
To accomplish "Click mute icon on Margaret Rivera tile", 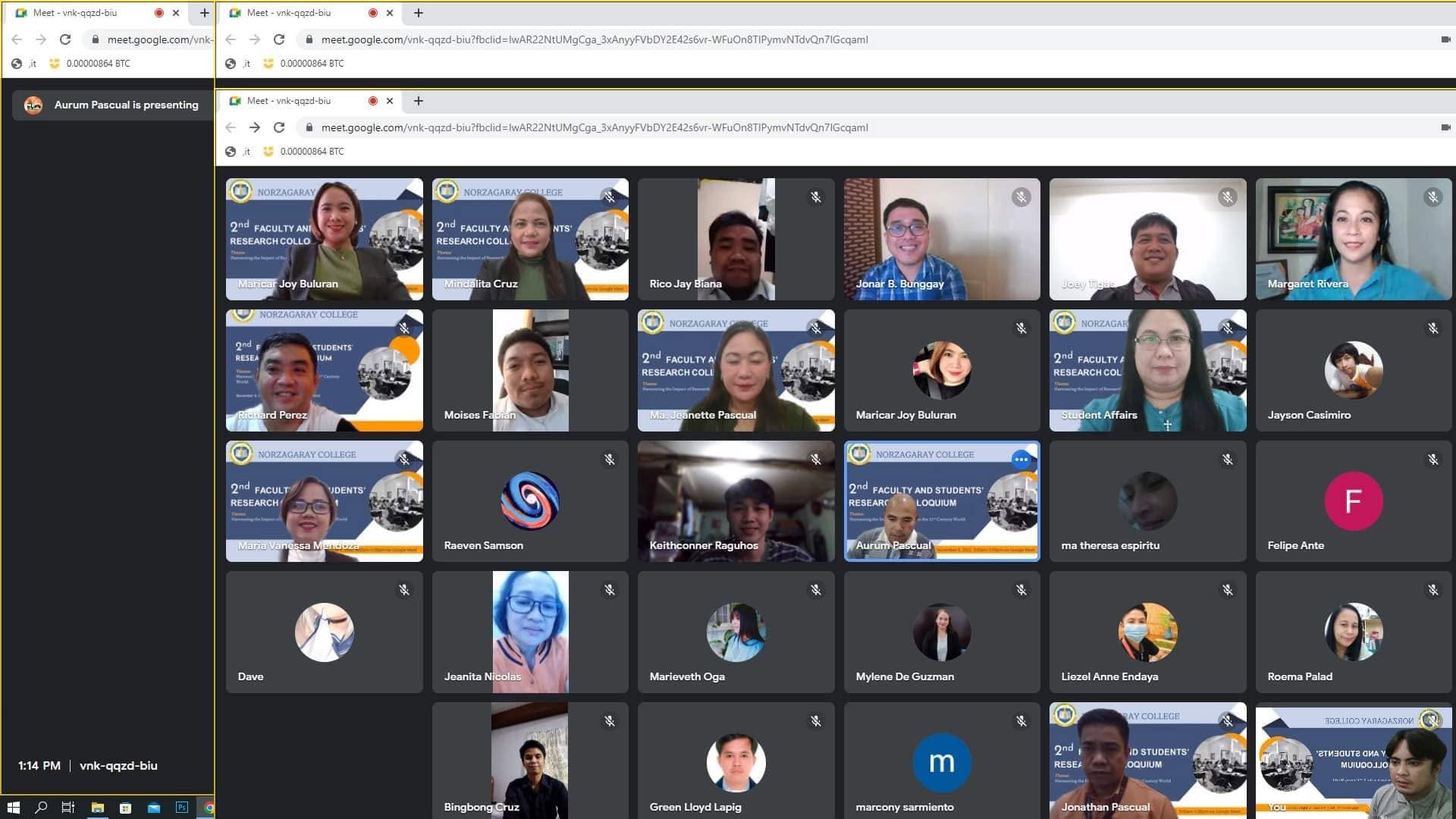I will (x=1432, y=197).
